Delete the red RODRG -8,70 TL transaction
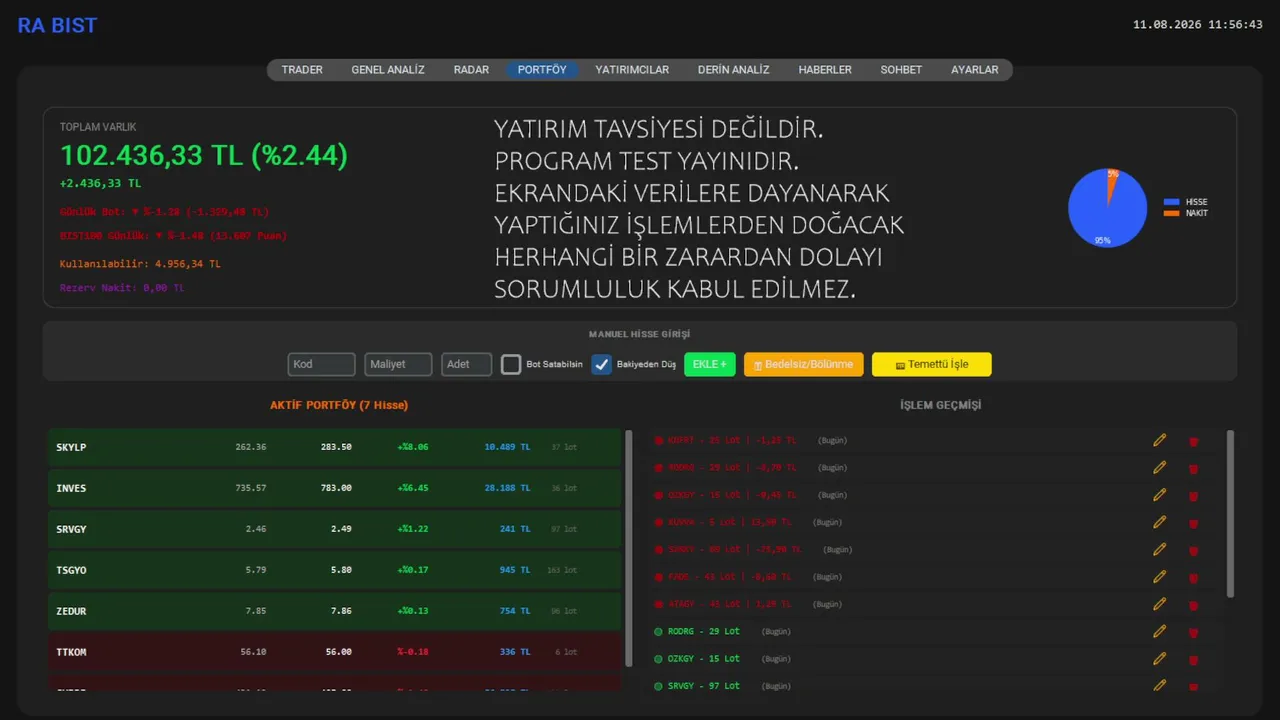The image size is (1280, 720). (1193, 468)
